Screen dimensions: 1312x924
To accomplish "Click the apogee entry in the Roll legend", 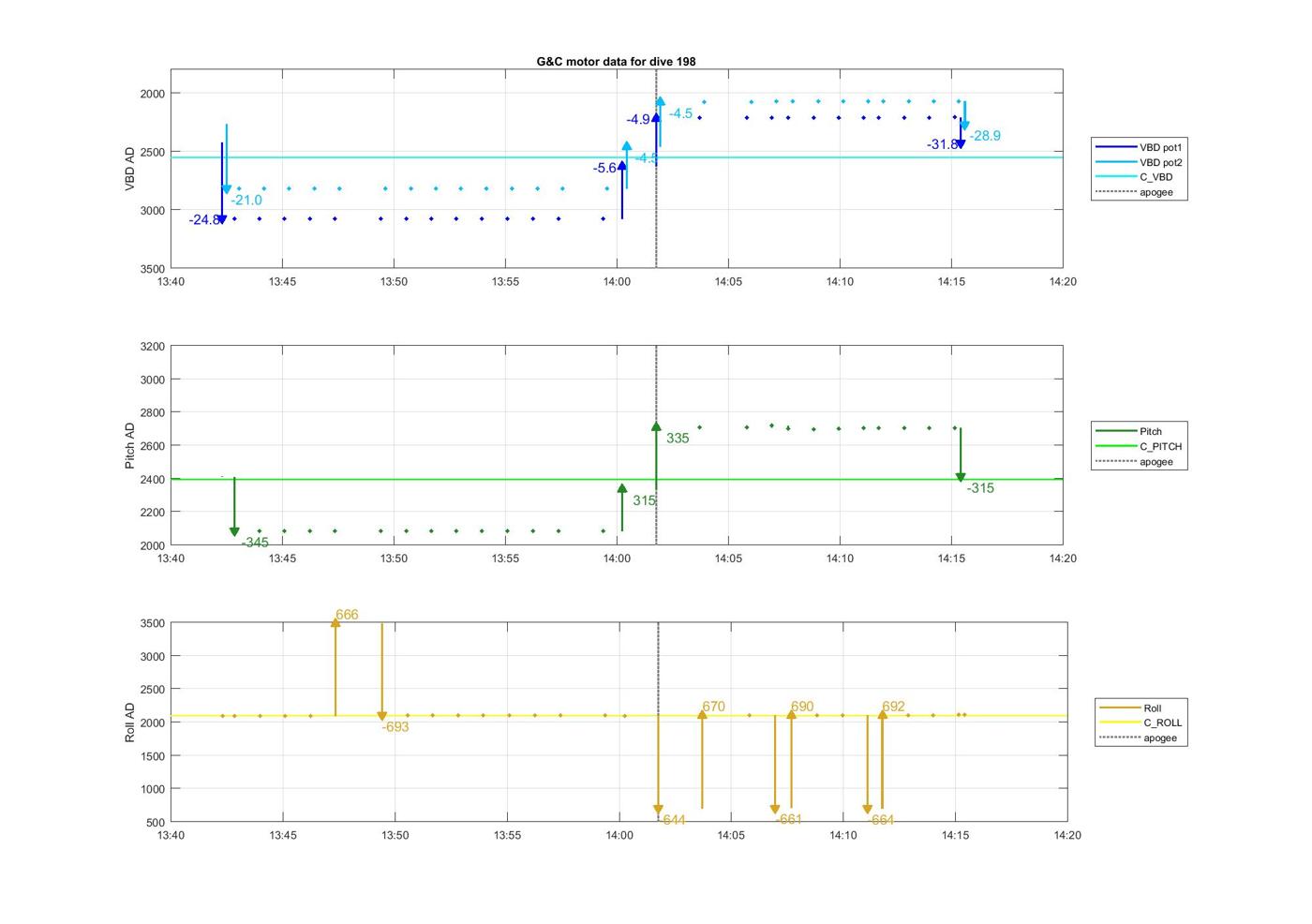I will (x=1139, y=738).
